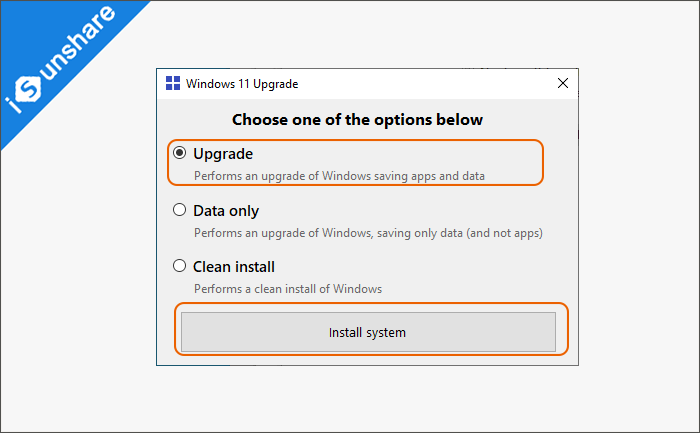Select the Data only radio button

(x=180, y=211)
